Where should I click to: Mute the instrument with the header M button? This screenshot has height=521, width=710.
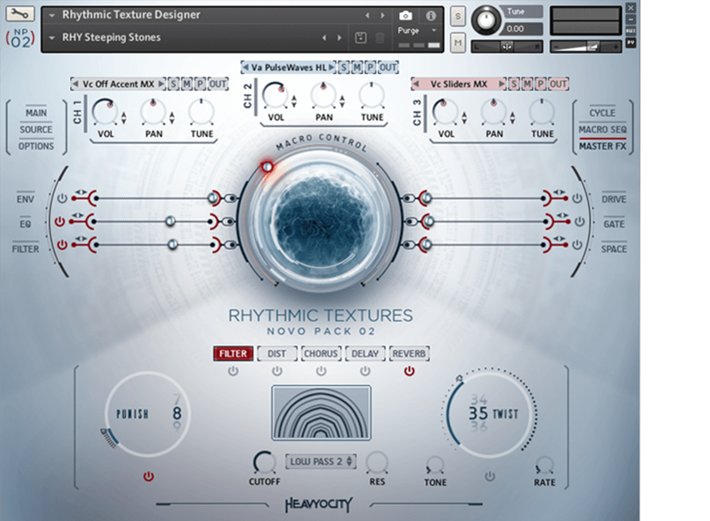(457, 43)
